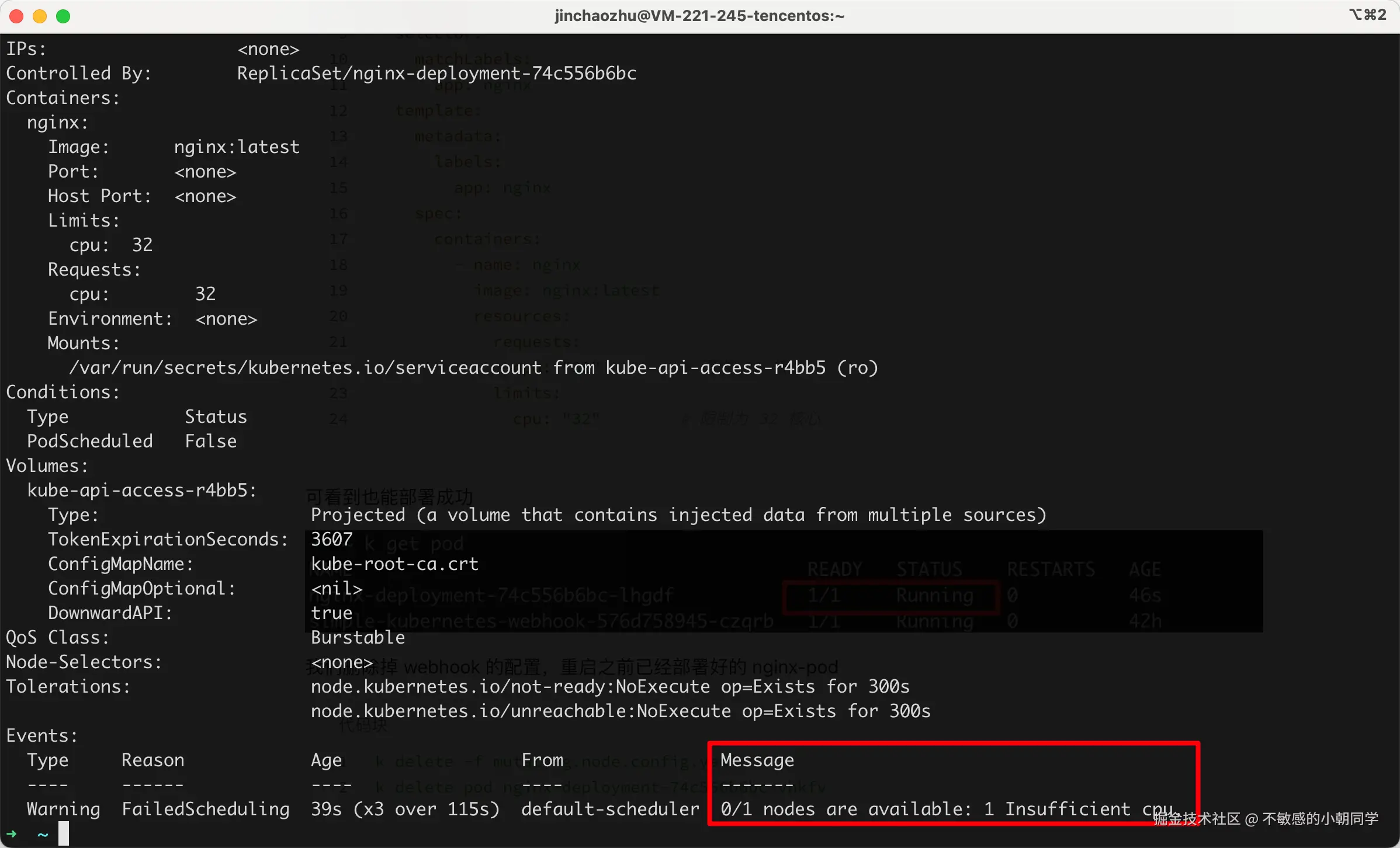The image size is (1400, 848).
Task: Click the yellow minimize window button
Action: pos(40,16)
